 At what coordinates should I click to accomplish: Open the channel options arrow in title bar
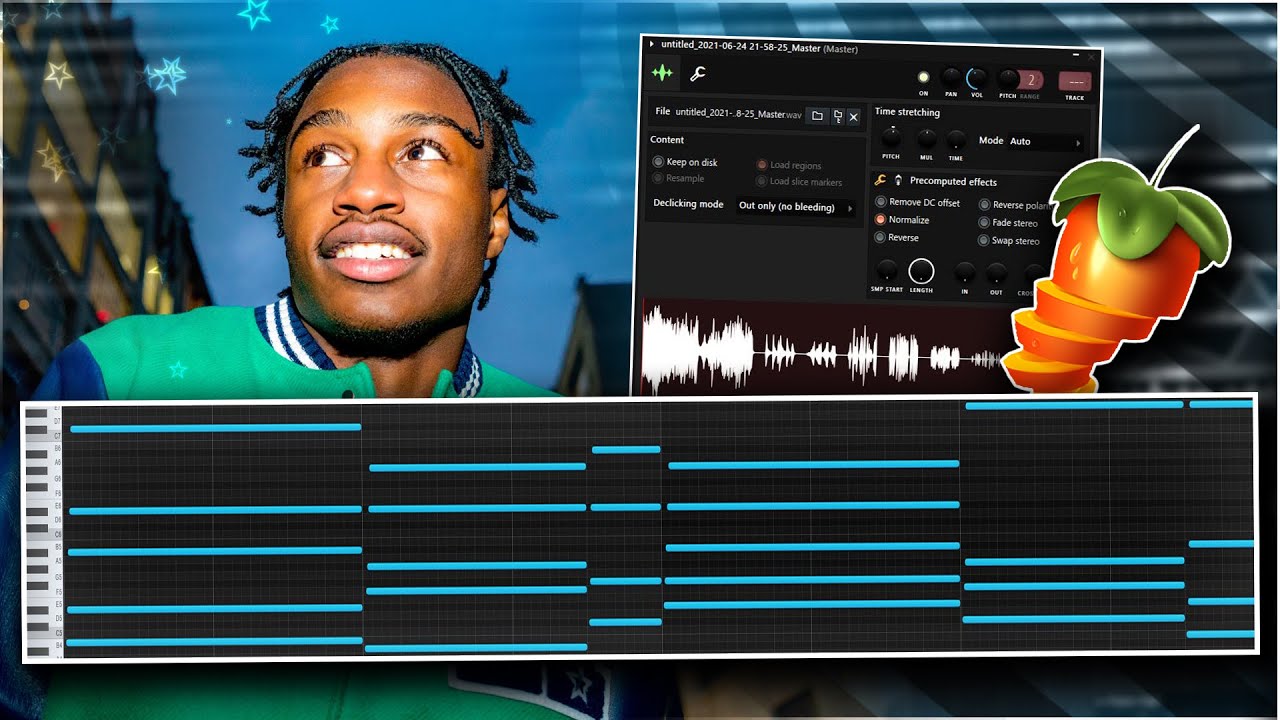[x=652, y=44]
